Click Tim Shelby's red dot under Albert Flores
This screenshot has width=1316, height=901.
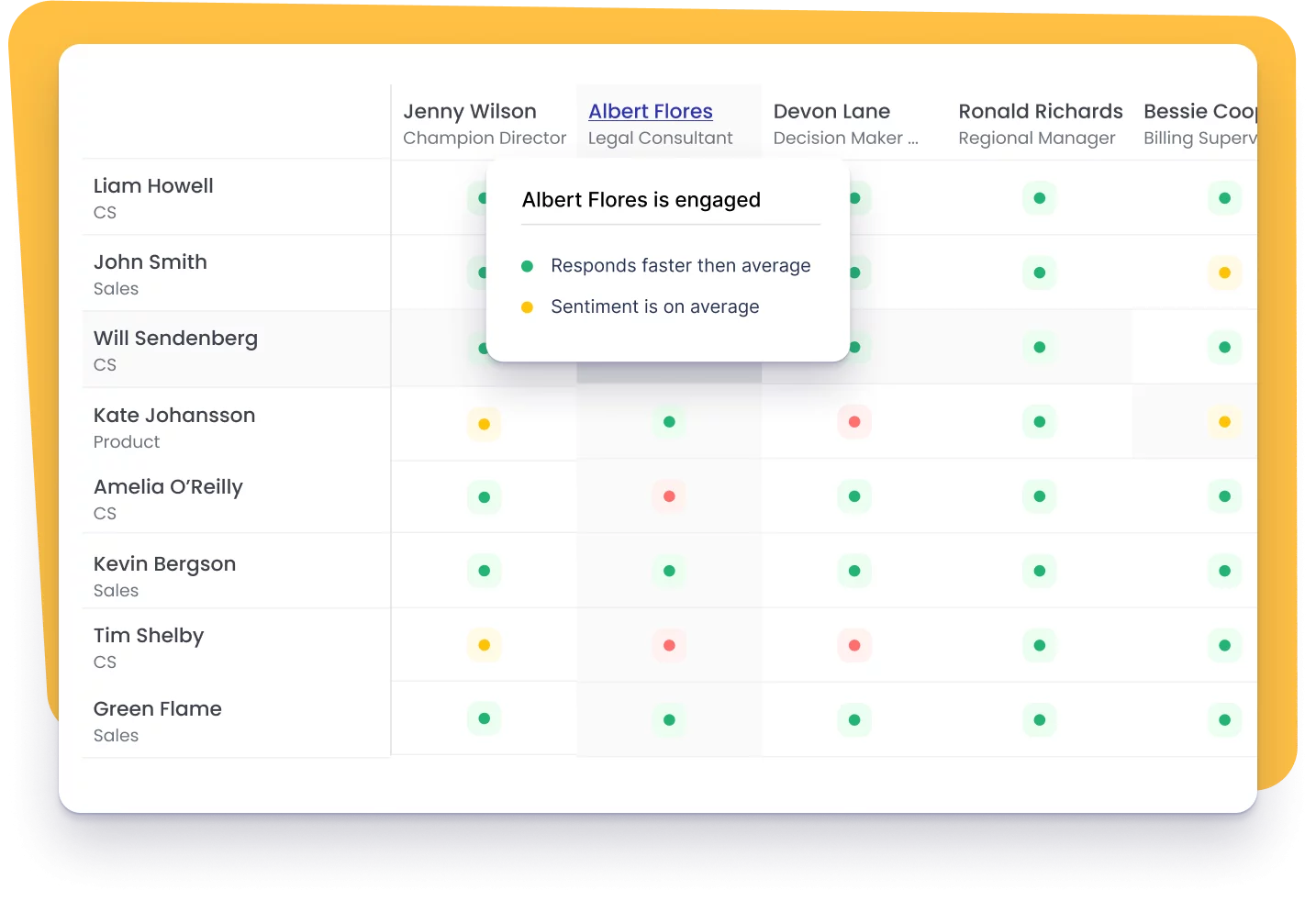pos(669,645)
